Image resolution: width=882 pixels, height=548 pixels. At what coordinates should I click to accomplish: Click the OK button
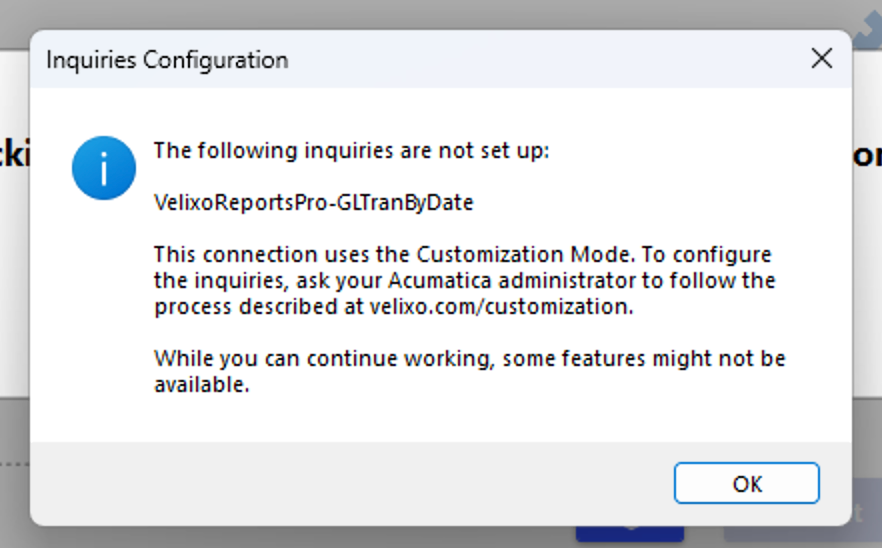tap(746, 483)
